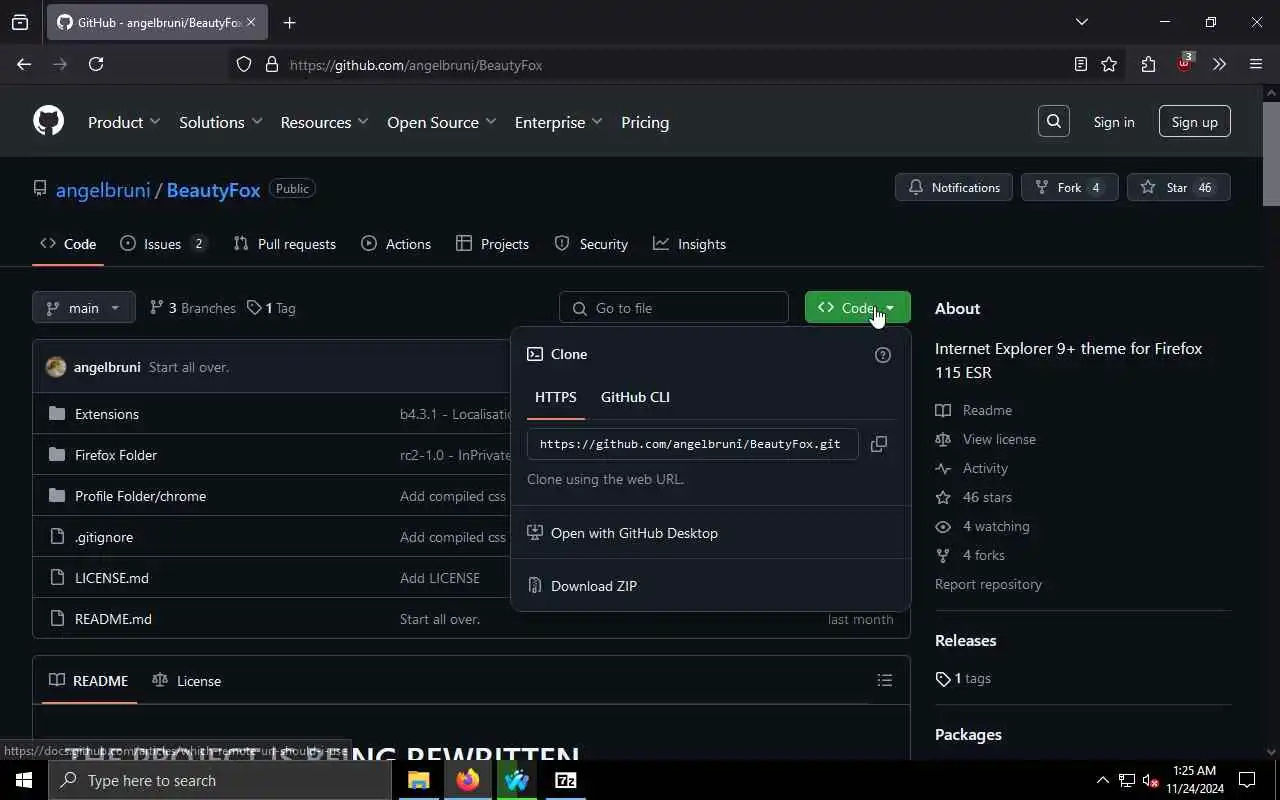The image size is (1280, 800).
Task: Click the uBlock Origin toolbar icon
Action: pyautogui.click(x=1184, y=63)
